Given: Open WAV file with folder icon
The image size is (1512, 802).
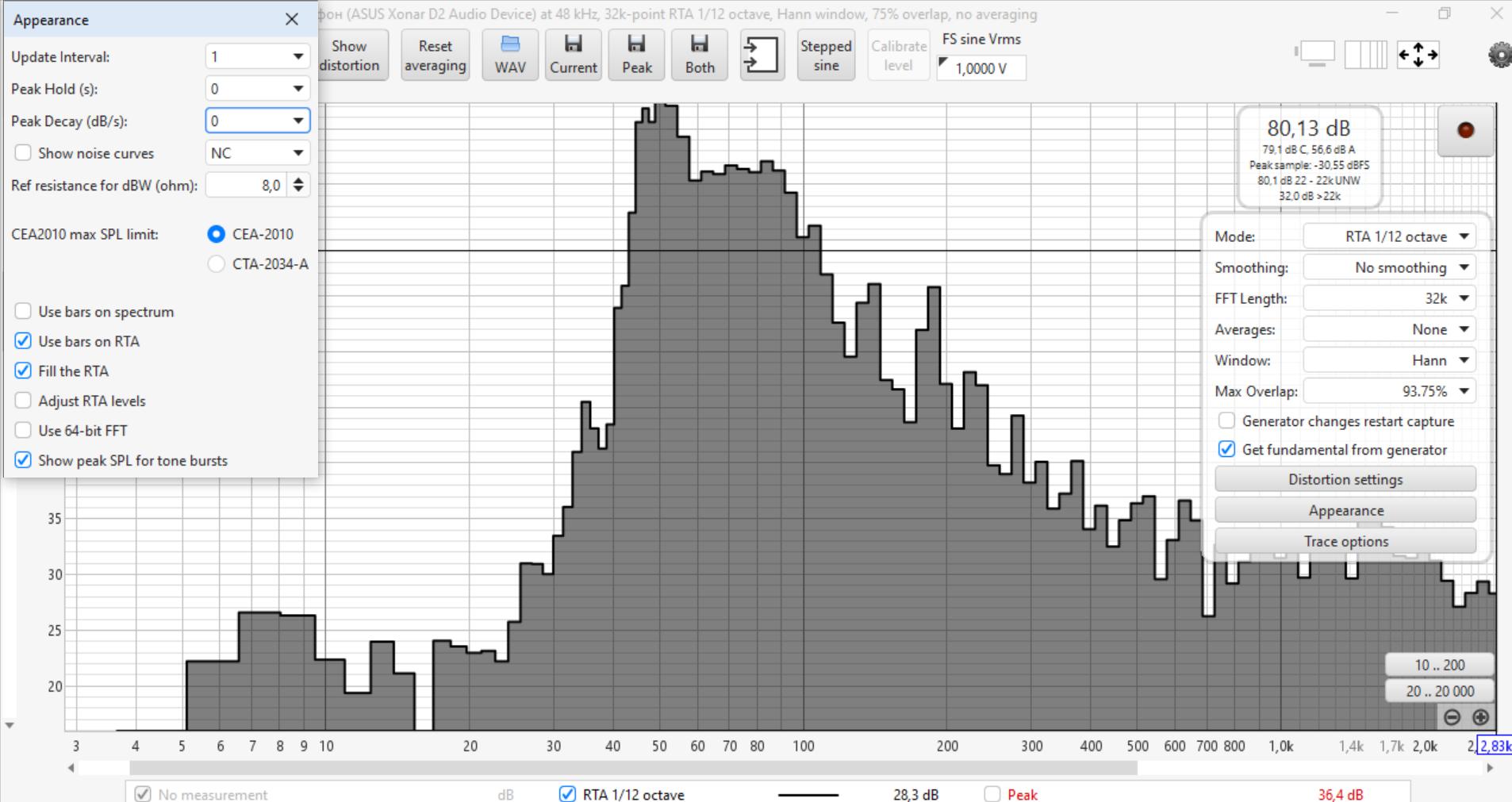Looking at the screenshot, I should pyautogui.click(x=510, y=55).
